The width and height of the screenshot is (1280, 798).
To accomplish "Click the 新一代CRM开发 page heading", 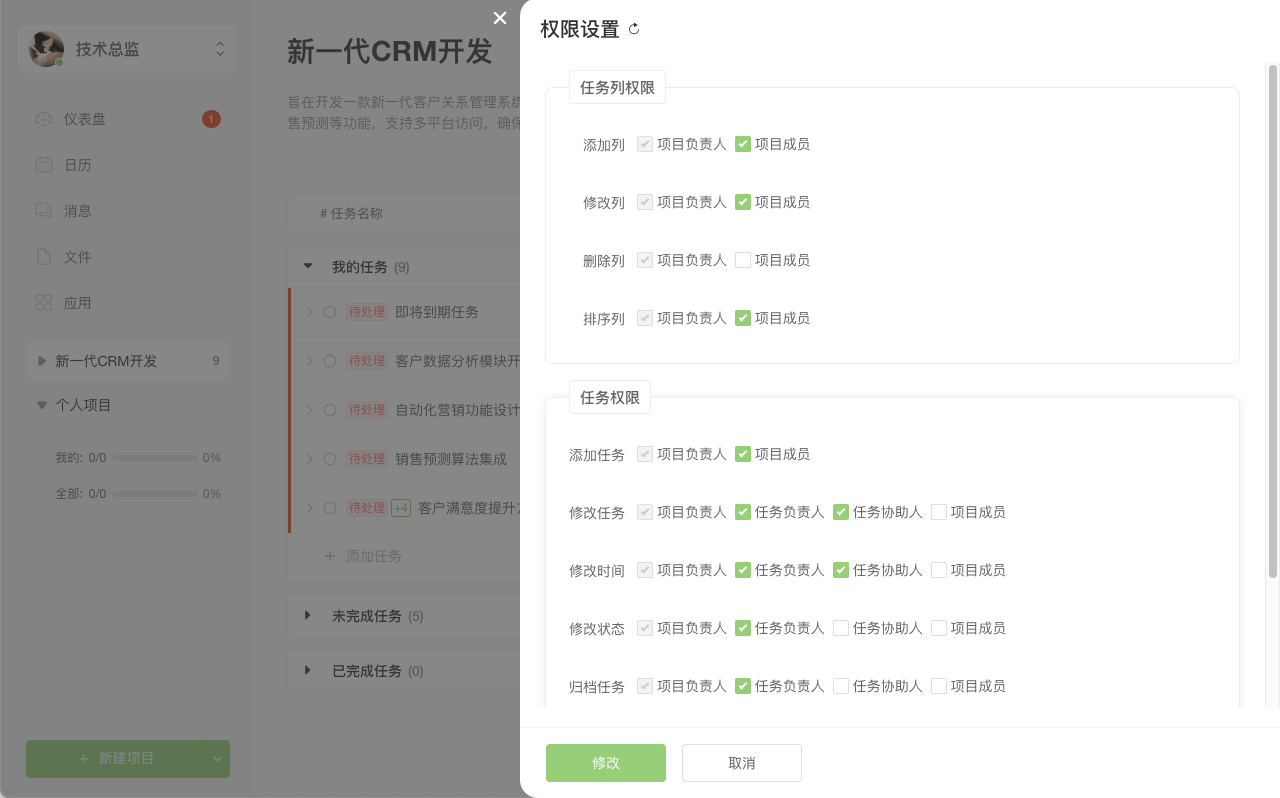I will pyautogui.click(x=390, y=51).
